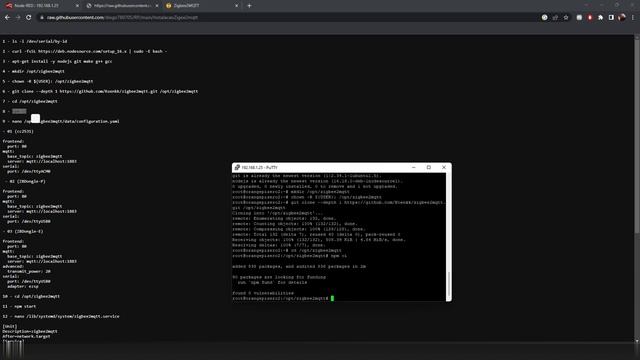Image resolution: width=640 pixels, height=360 pixels.
Task: Click the nano configuration.yaml line 9
Action: click(x=61, y=121)
